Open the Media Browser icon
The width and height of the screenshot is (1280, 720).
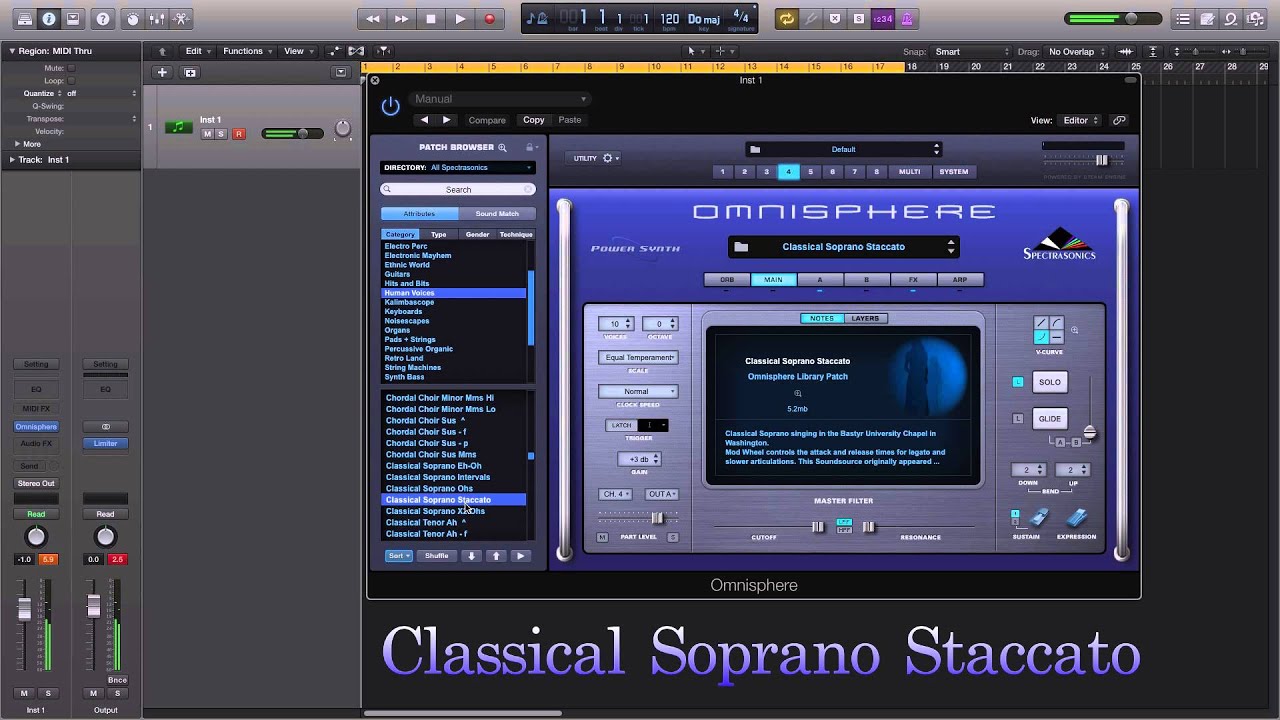1257,18
